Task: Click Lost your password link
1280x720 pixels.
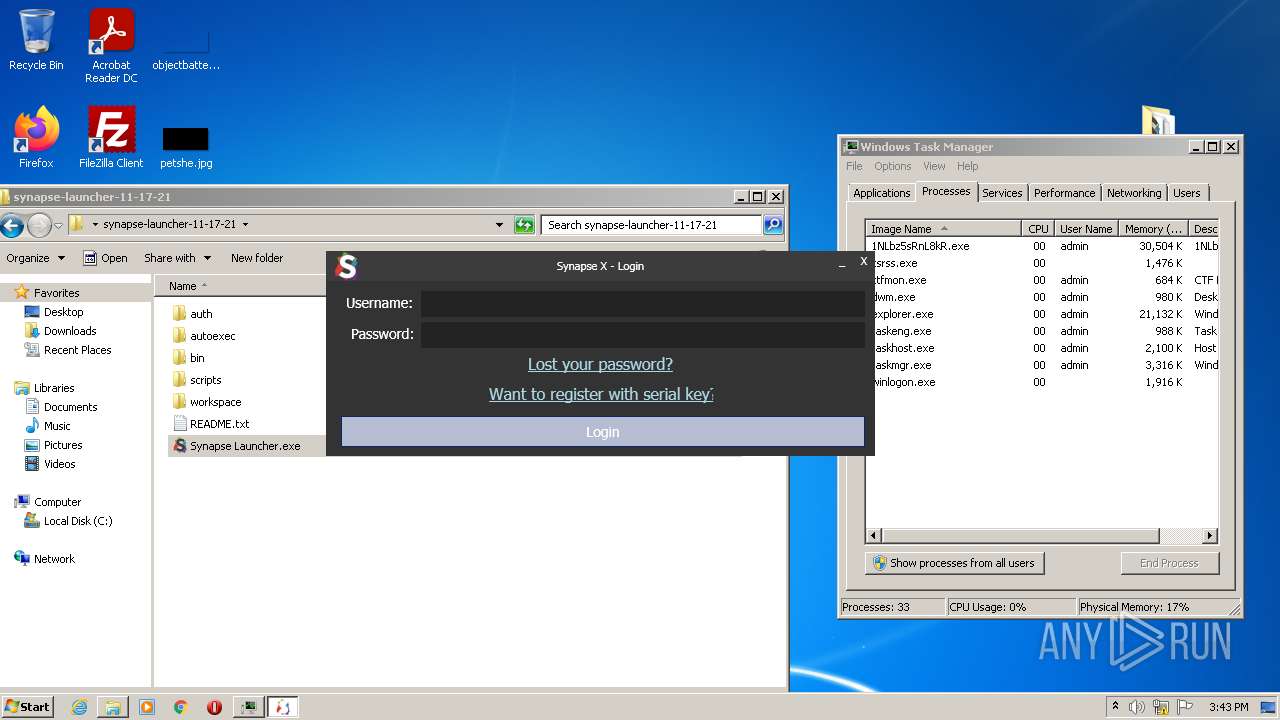Action: 600,364
